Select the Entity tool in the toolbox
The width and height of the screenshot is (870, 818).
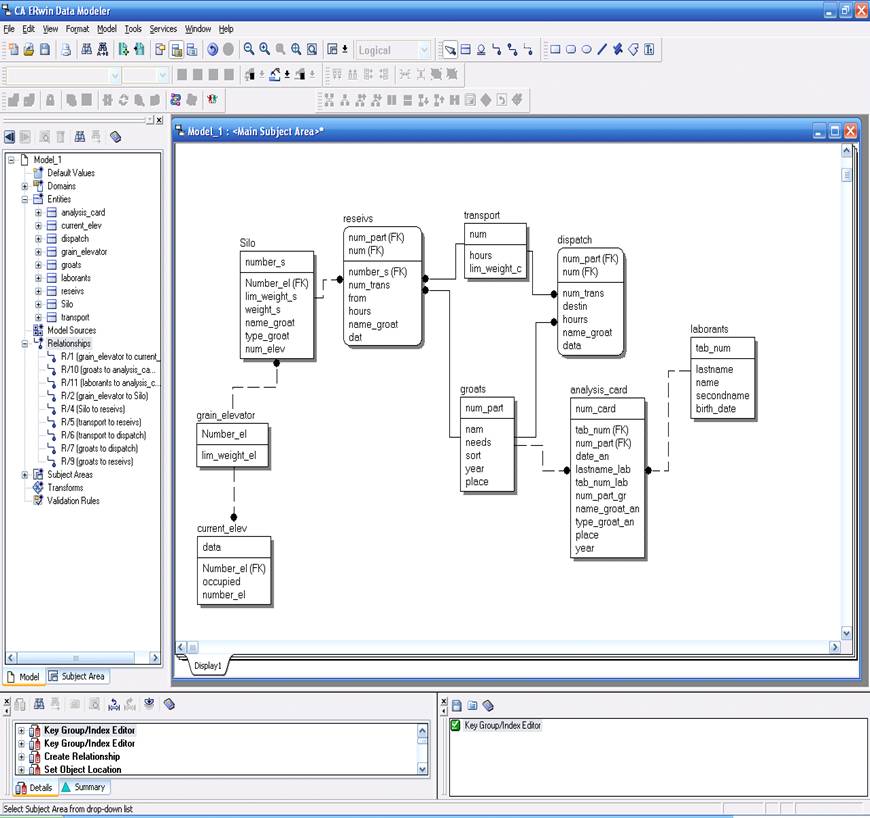pos(465,49)
